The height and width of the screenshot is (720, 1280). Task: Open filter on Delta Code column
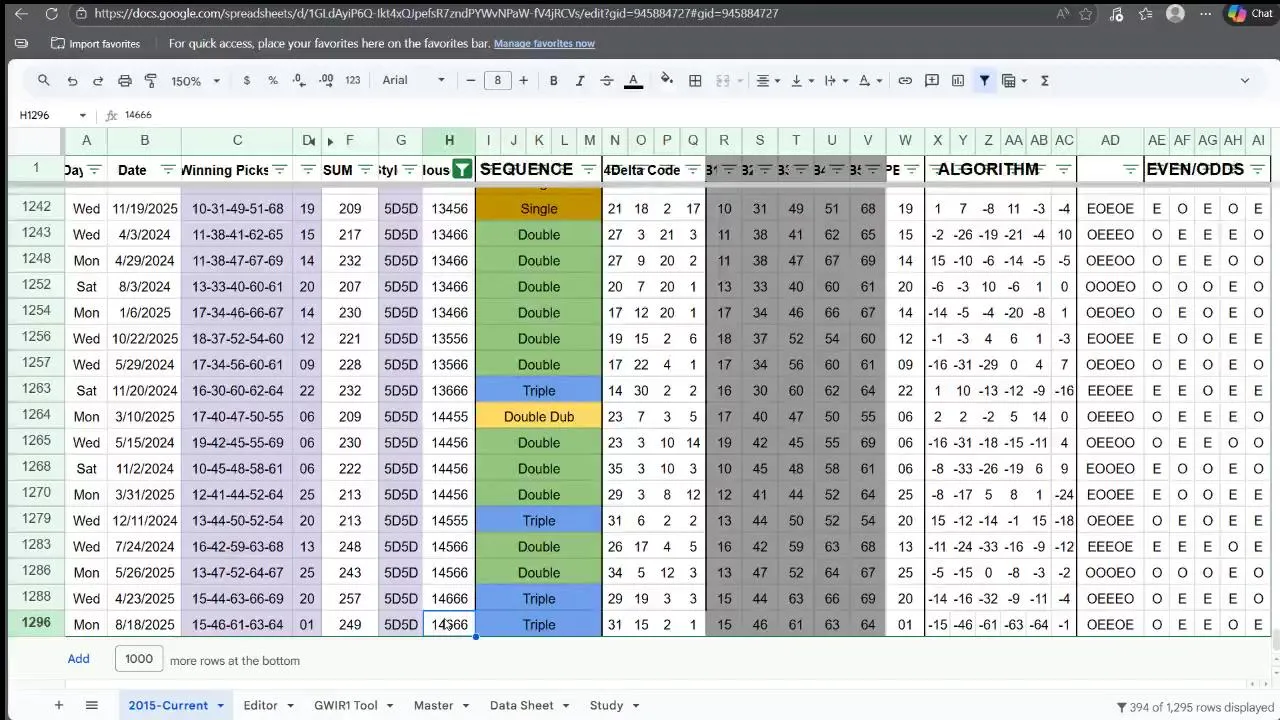tap(692, 170)
